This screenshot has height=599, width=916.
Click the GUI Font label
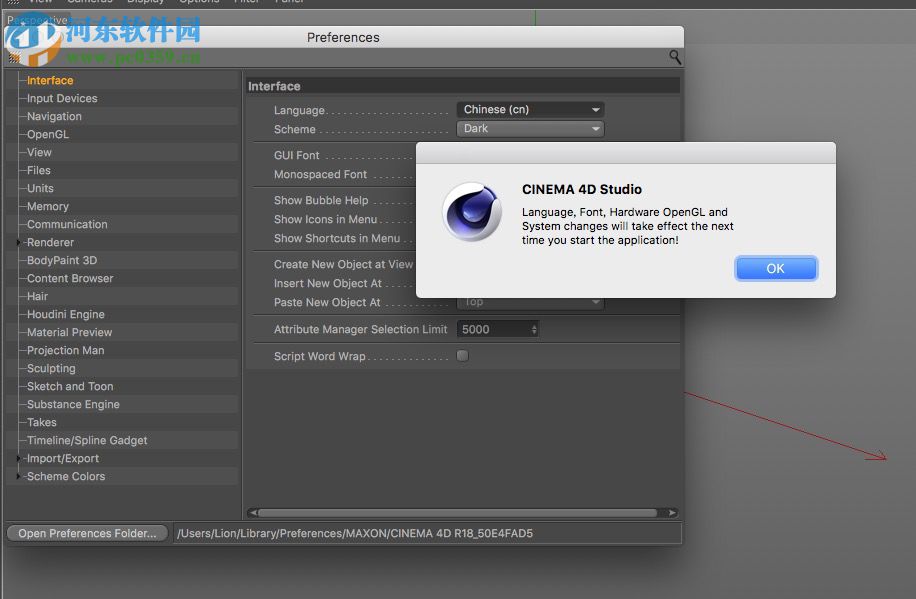click(296, 155)
